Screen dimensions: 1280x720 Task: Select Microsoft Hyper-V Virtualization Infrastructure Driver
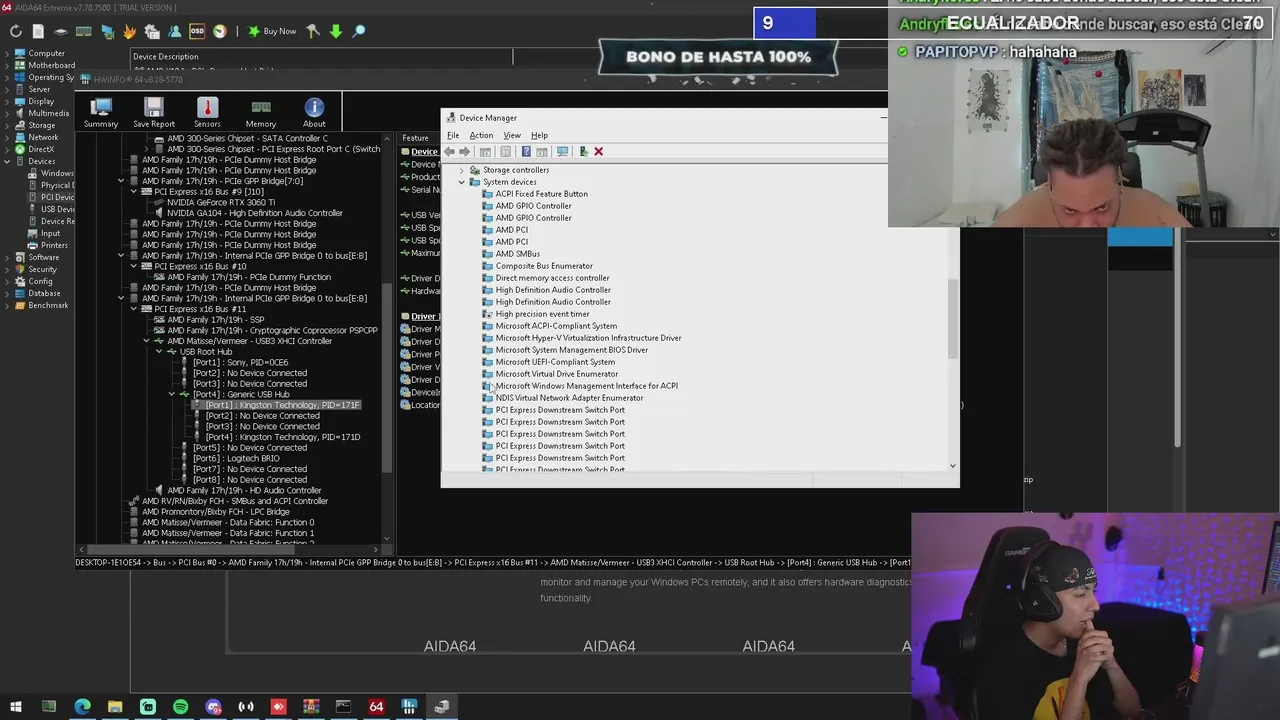click(x=588, y=338)
